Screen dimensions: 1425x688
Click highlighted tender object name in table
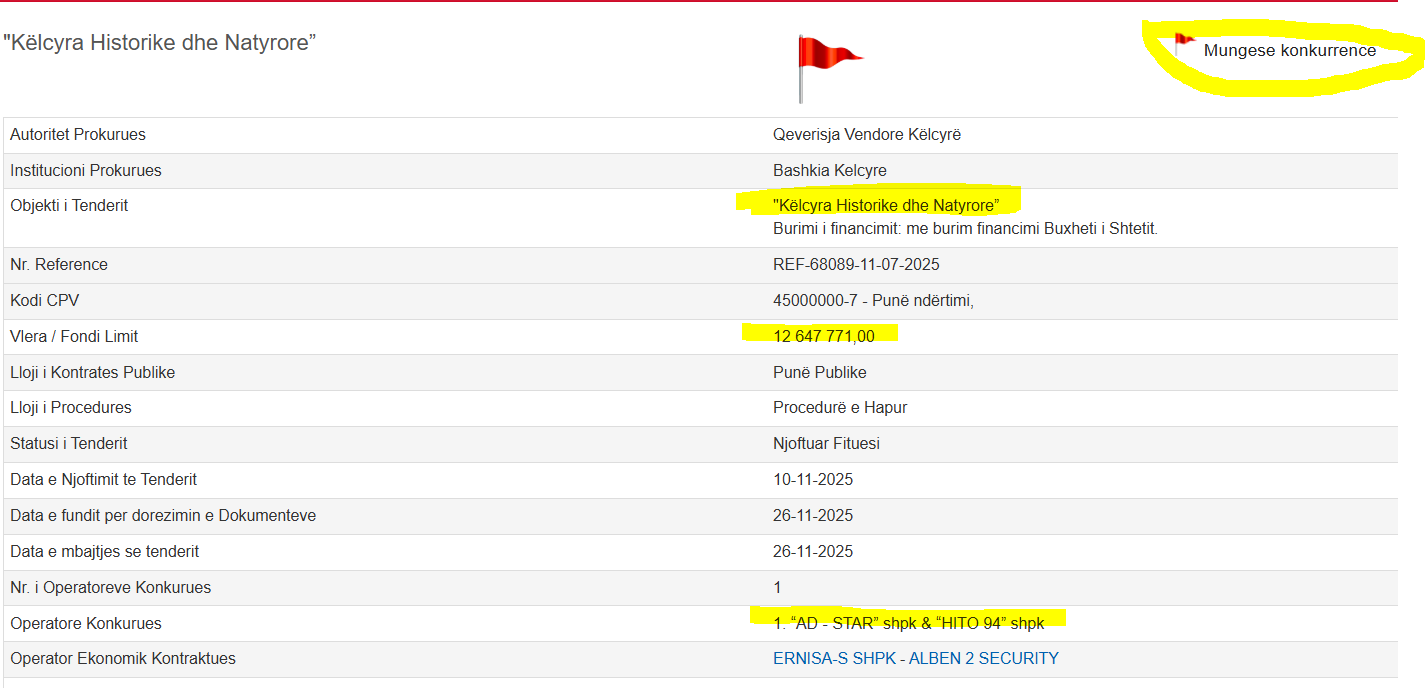point(885,205)
